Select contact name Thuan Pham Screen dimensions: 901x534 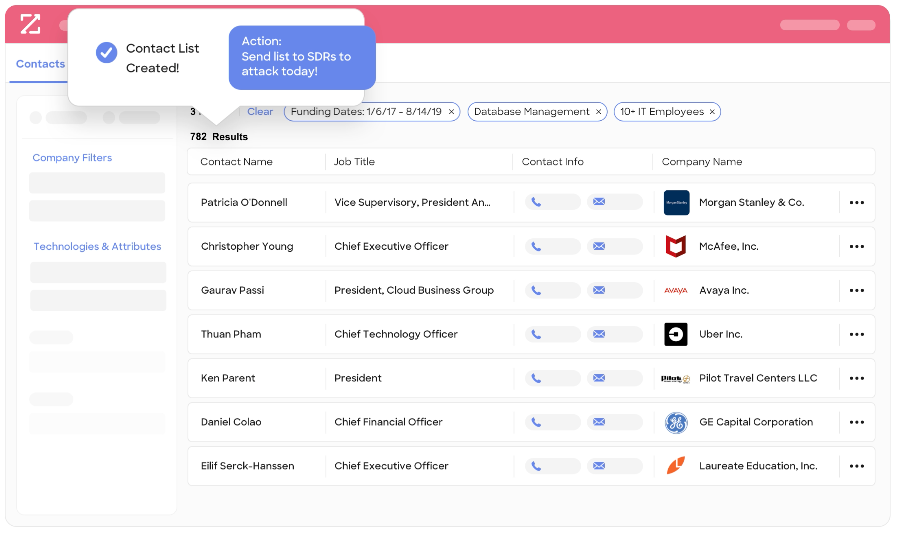231,335
